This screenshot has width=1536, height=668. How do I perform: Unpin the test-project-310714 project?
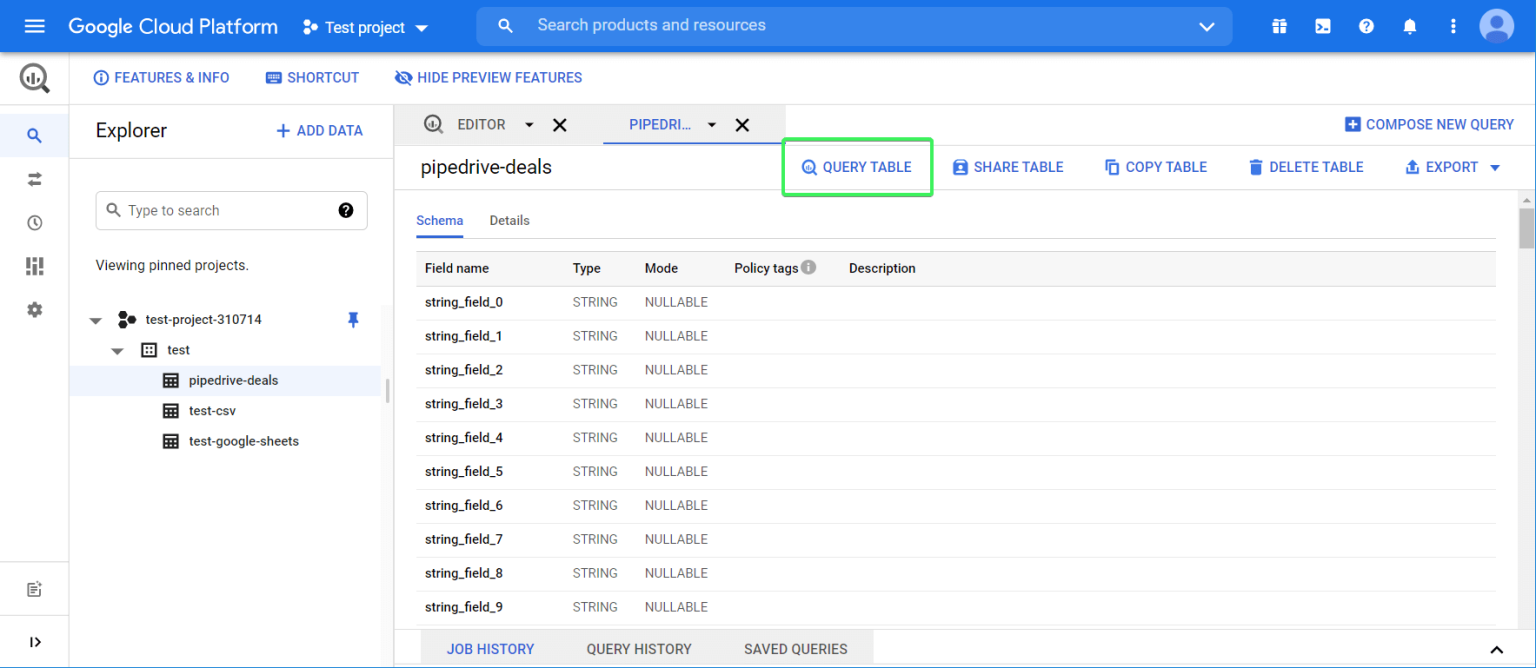[353, 319]
